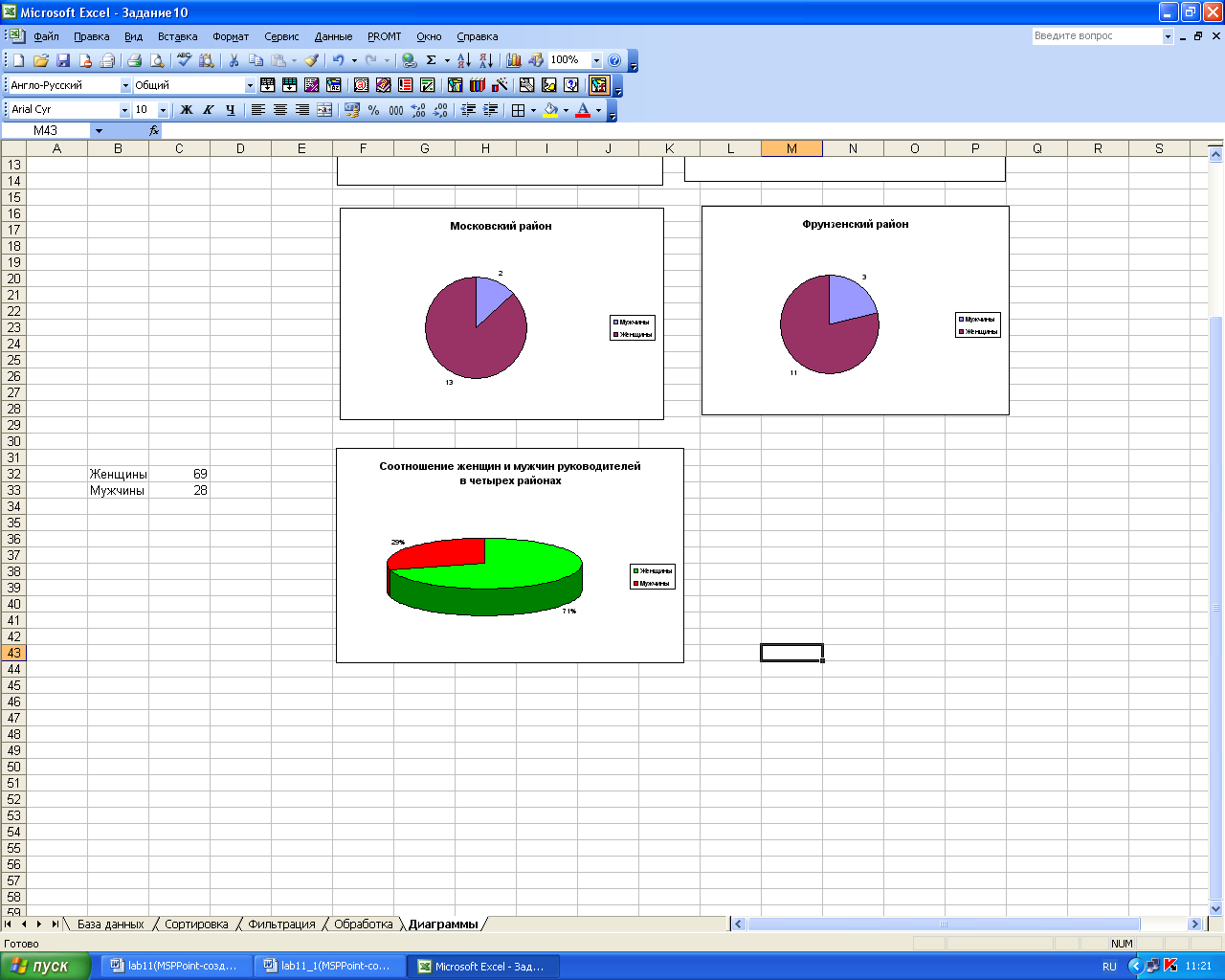This screenshot has height=980, width=1225.
Task: Open the font size 10 dropdown
Action: click(x=163, y=110)
